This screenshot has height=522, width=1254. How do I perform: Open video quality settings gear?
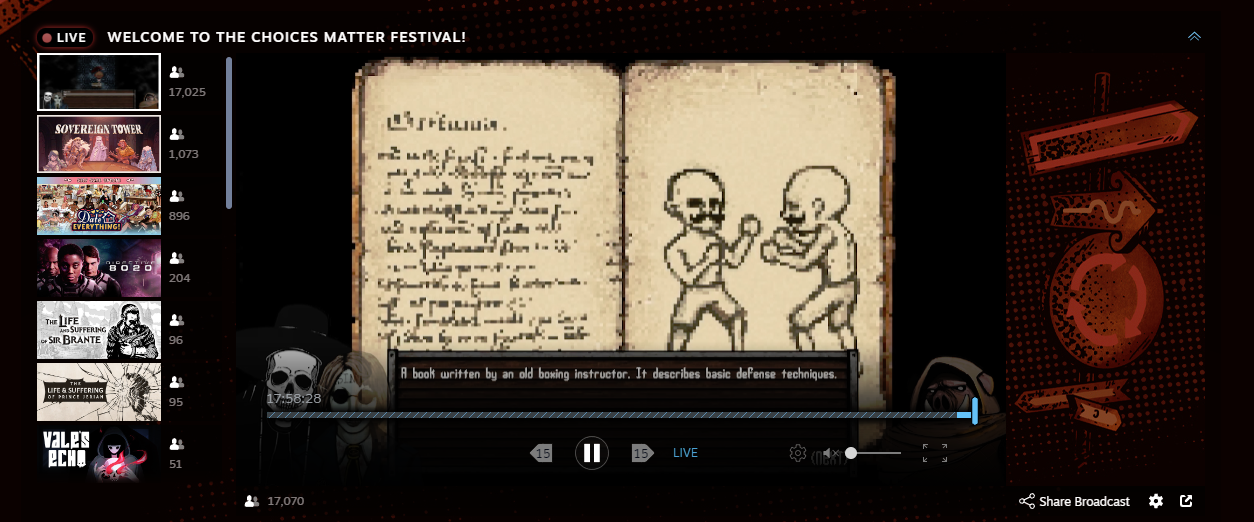[x=797, y=453]
